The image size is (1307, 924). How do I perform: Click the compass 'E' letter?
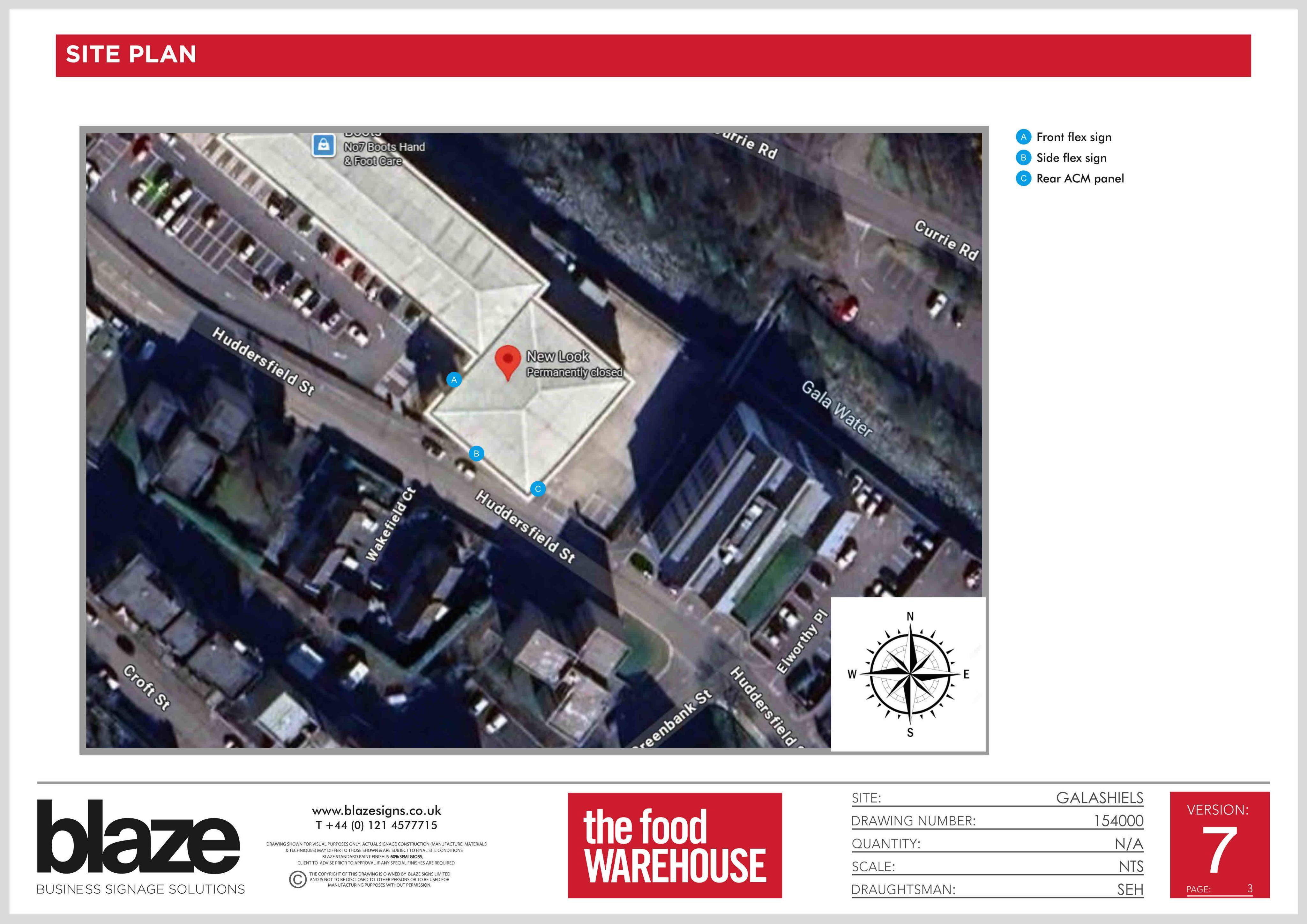966,675
